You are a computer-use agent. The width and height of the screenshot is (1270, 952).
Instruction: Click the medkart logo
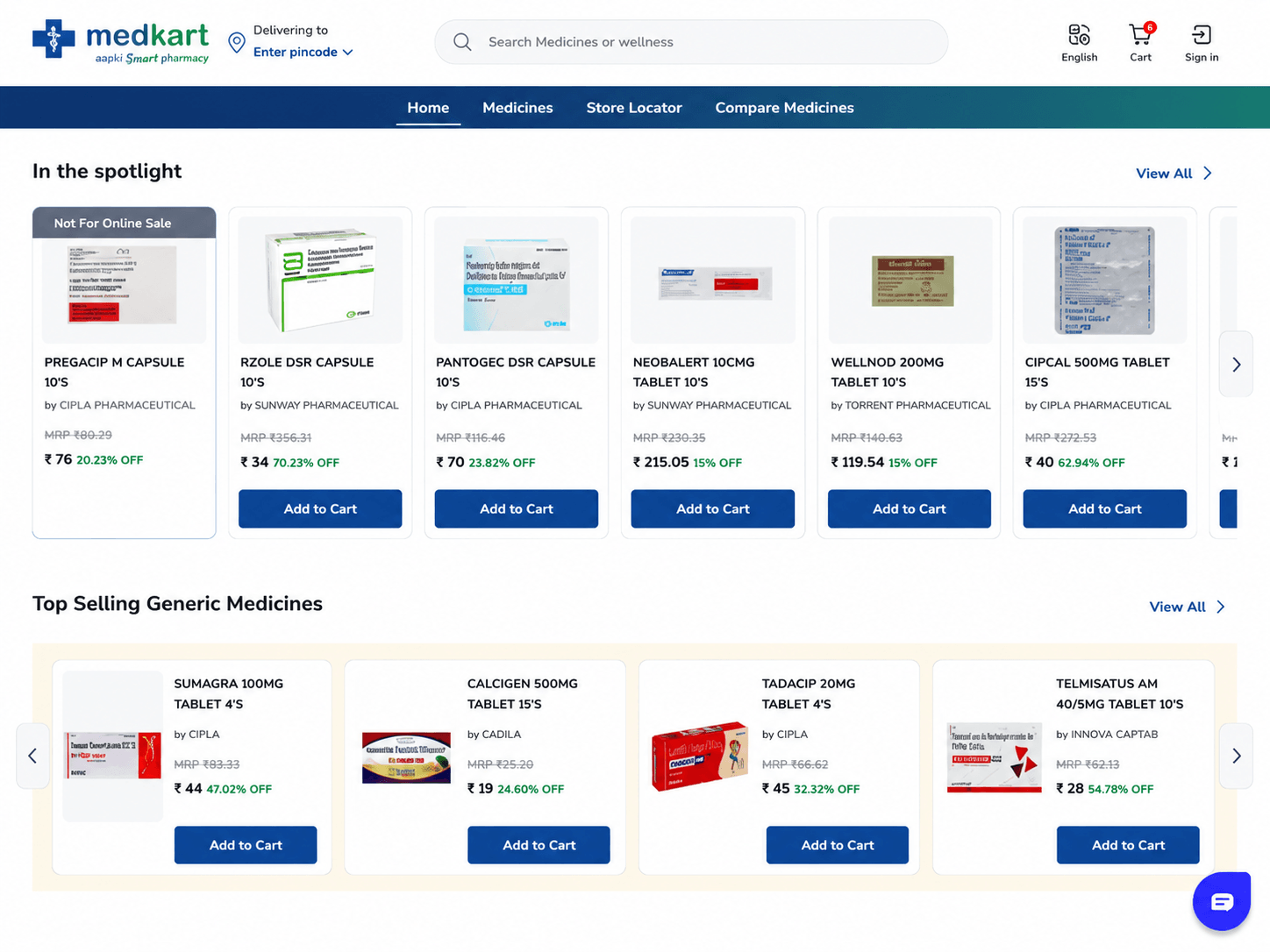[x=120, y=42]
